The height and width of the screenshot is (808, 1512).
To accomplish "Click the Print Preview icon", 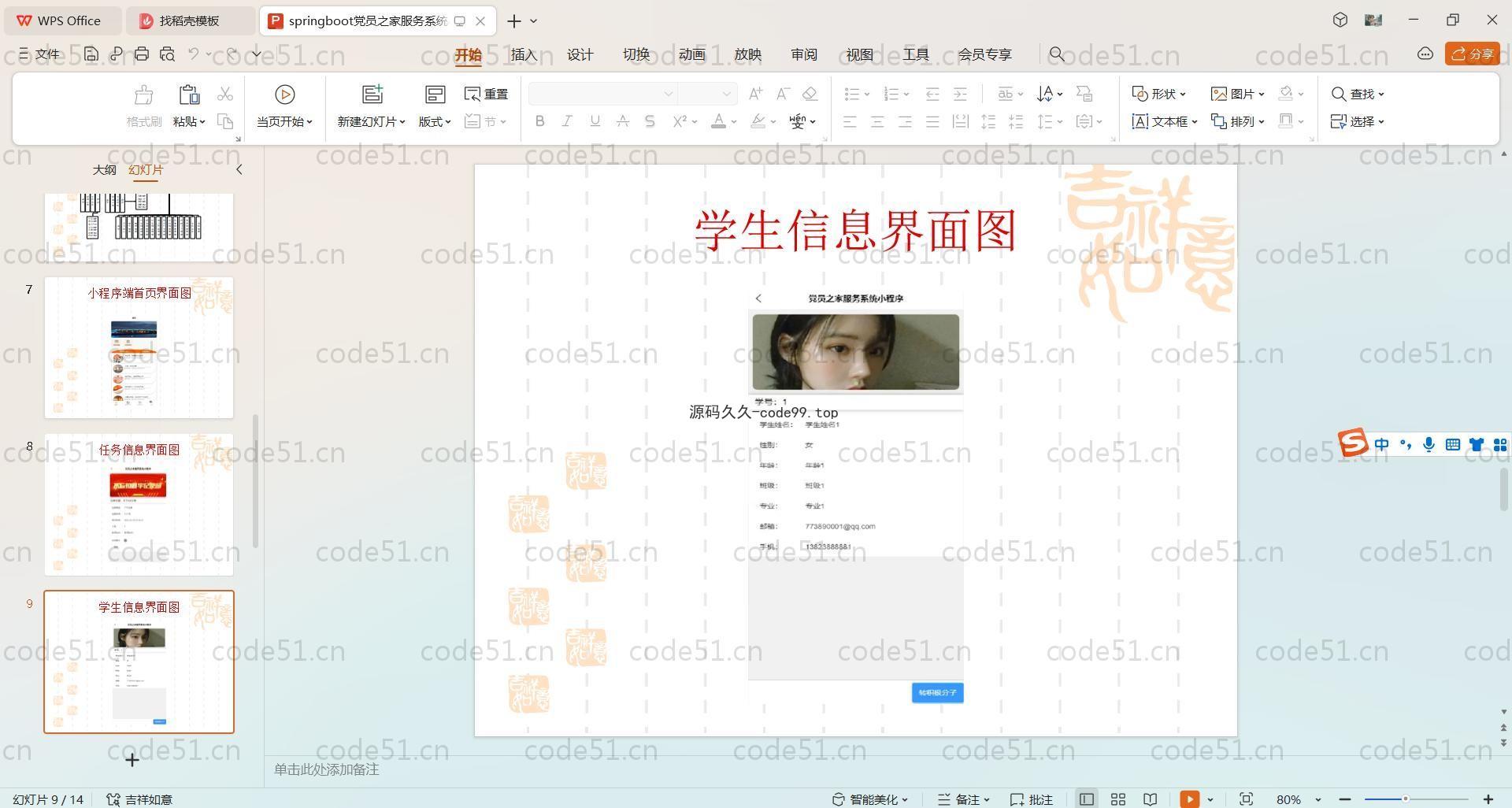I will (x=167, y=54).
